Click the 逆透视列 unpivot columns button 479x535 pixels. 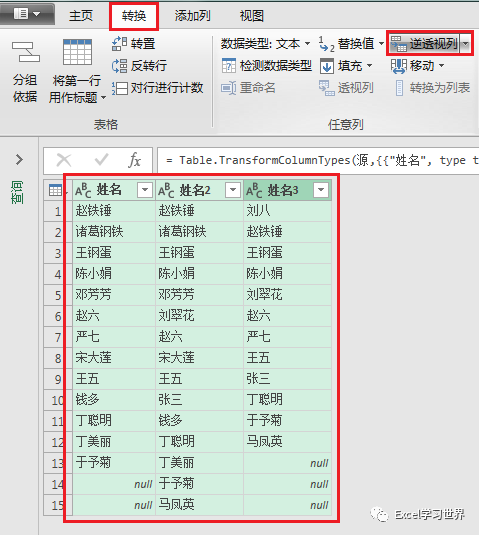pos(424,44)
